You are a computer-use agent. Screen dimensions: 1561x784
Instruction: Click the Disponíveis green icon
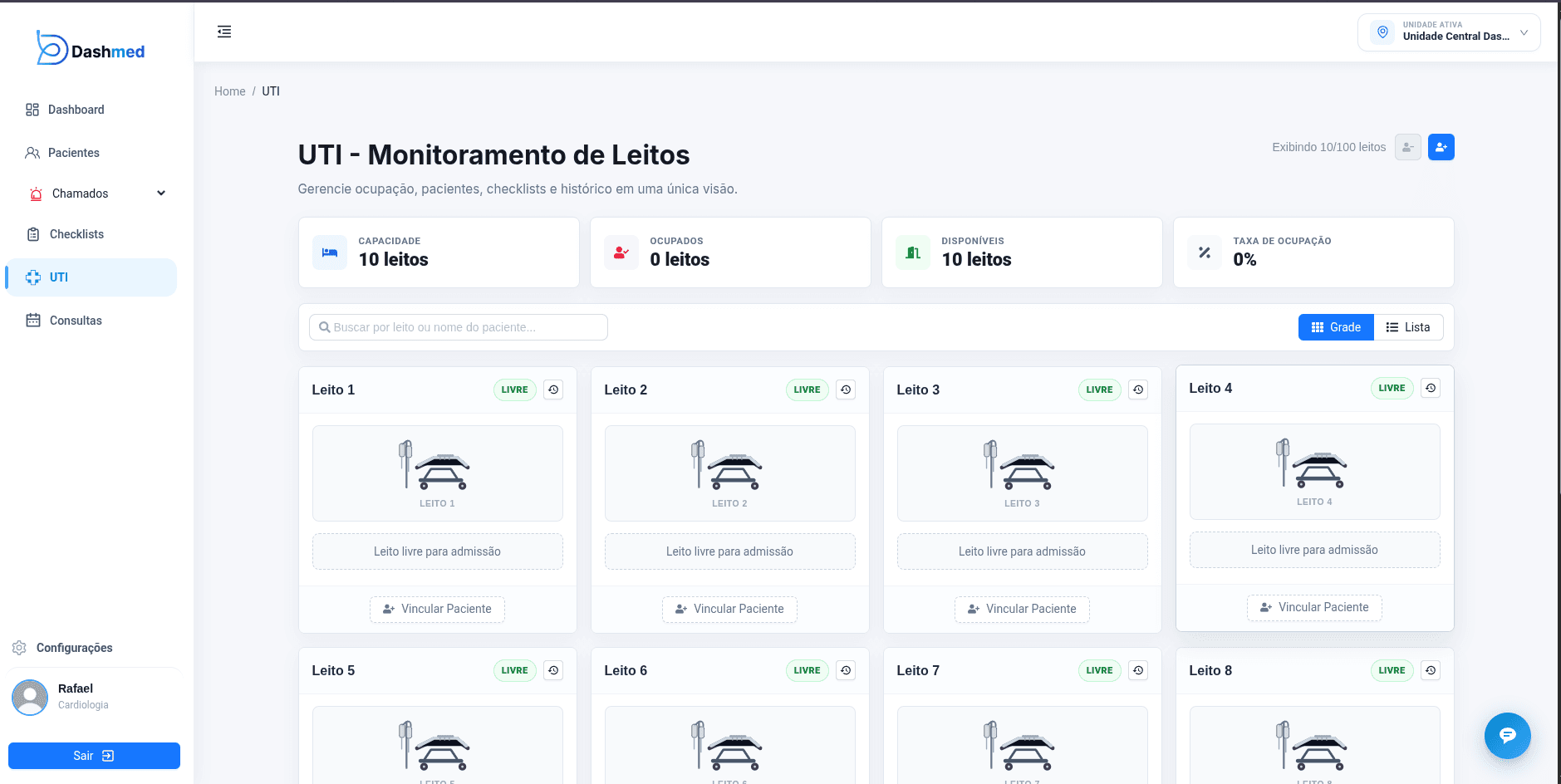pos(913,252)
